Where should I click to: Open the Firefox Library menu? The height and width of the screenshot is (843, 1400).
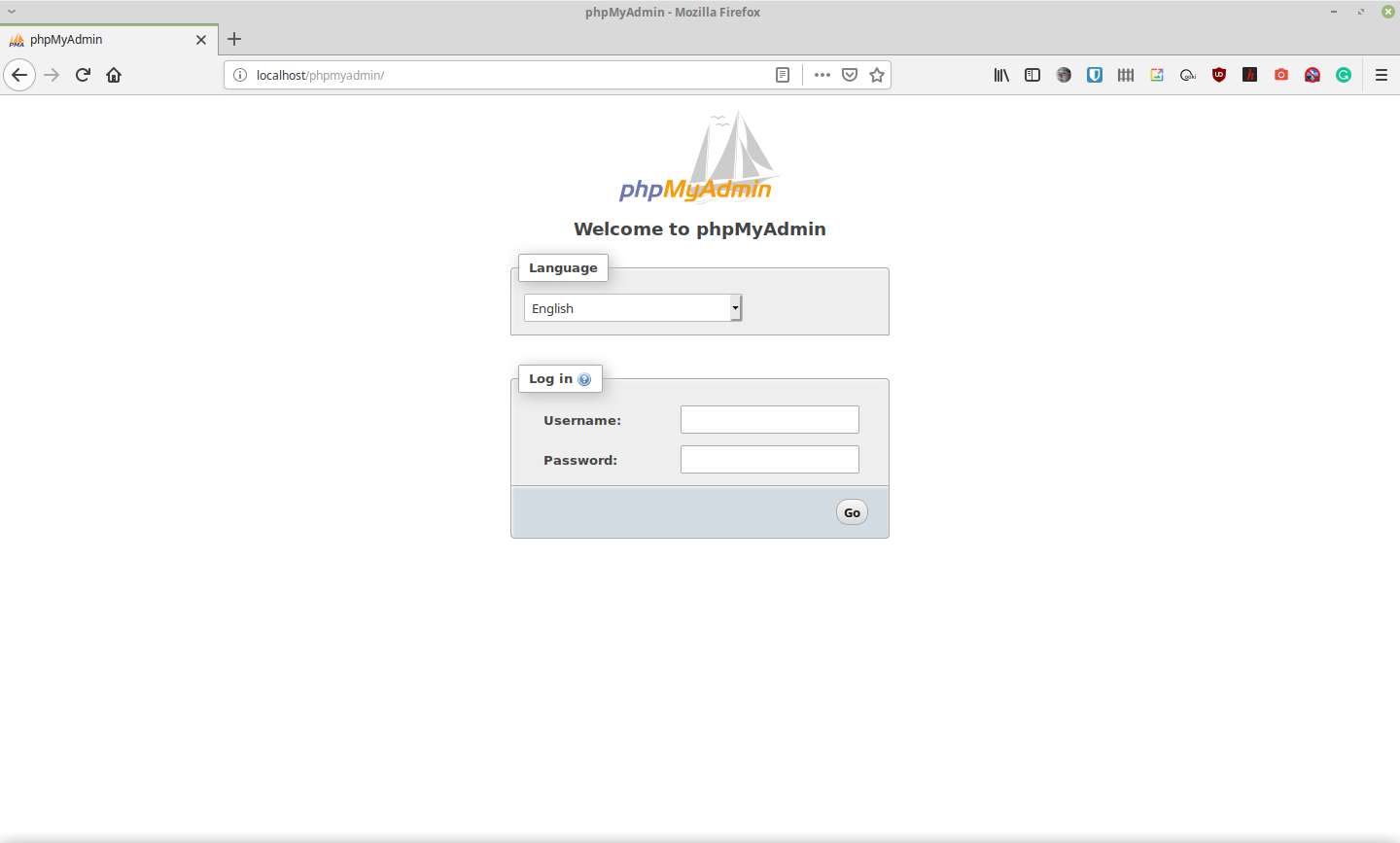pos(1001,75)
